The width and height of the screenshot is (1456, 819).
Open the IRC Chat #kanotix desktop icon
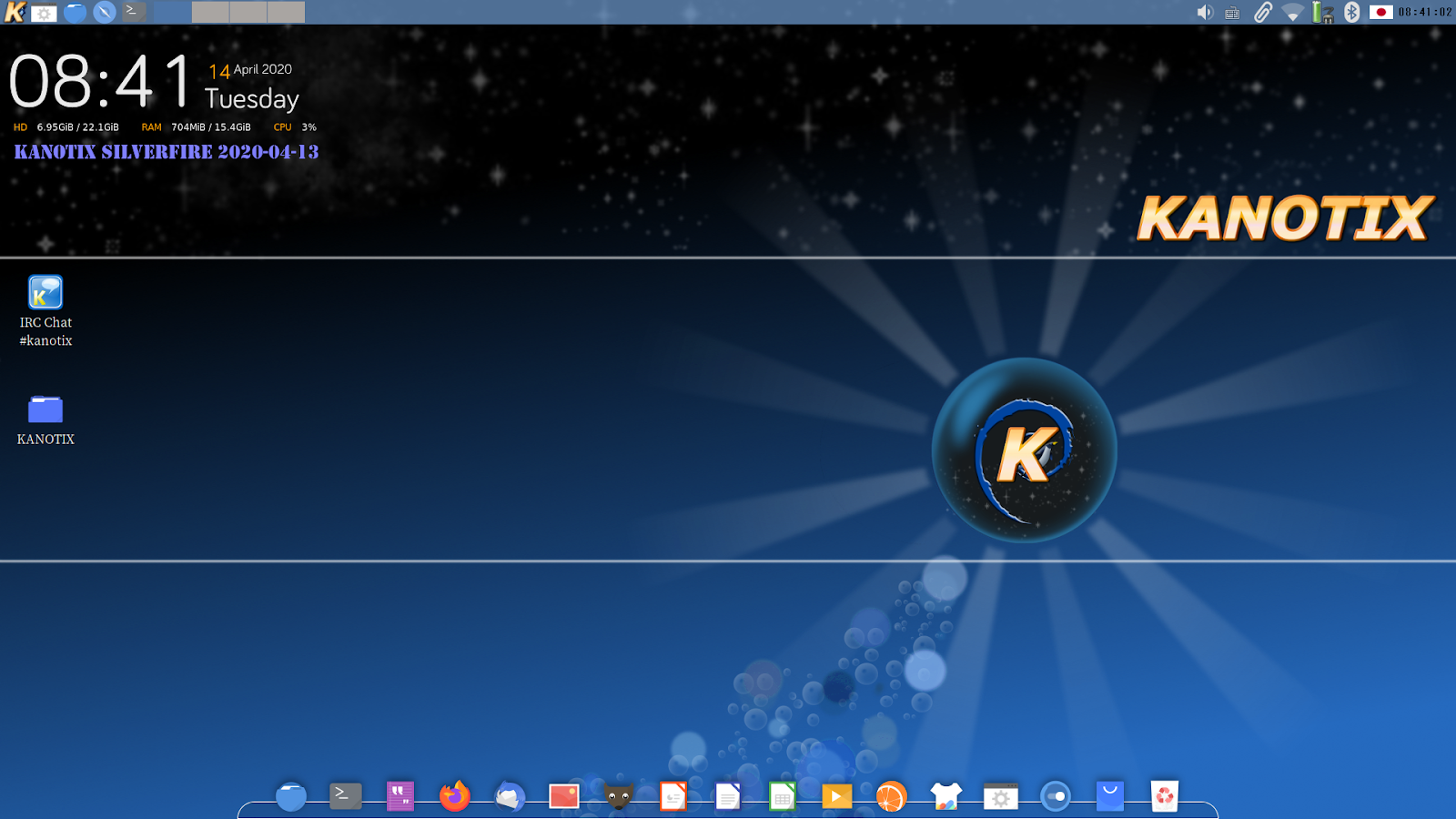(45, 311)
